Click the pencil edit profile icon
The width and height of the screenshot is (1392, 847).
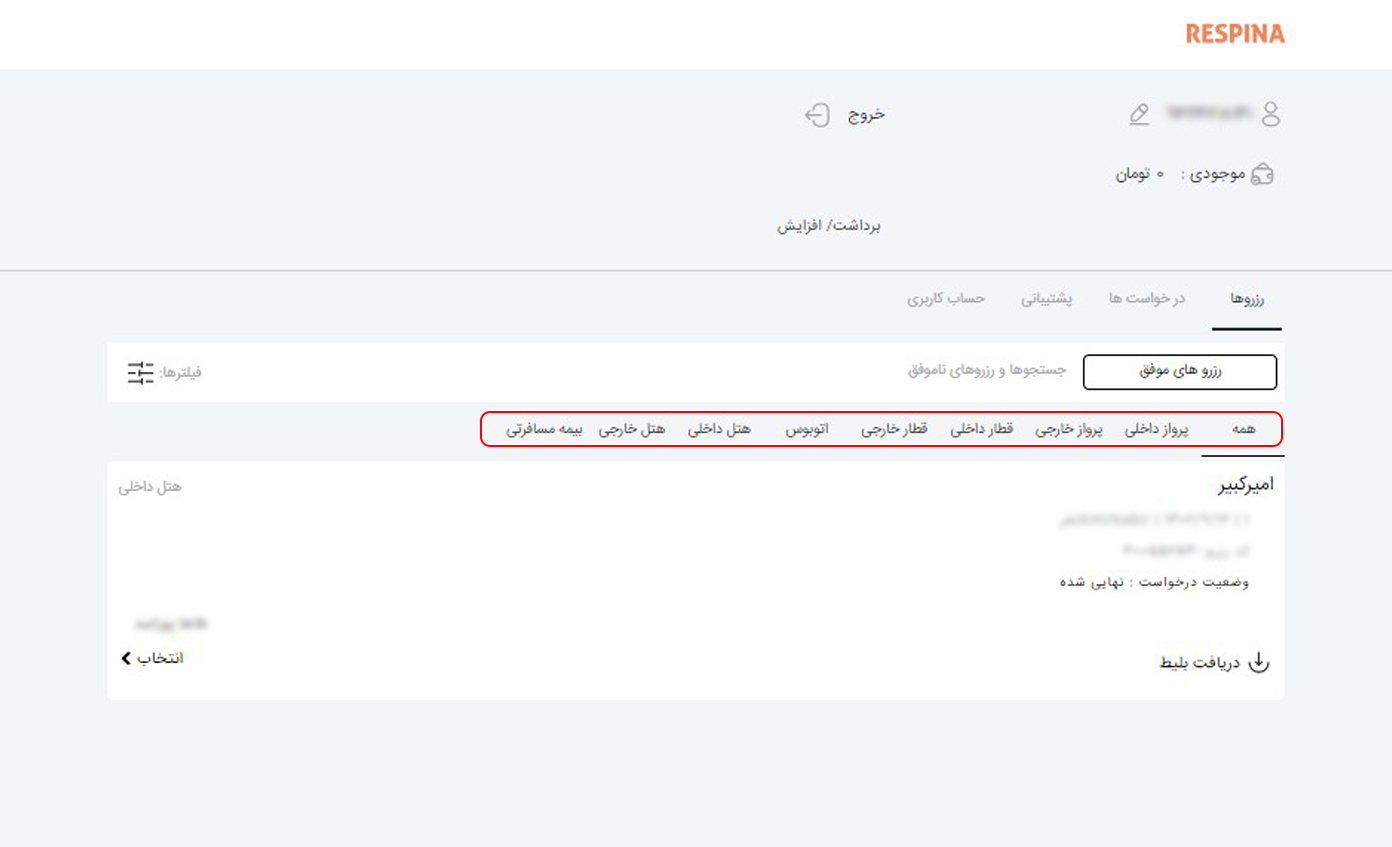click(x=1139, y=115)
